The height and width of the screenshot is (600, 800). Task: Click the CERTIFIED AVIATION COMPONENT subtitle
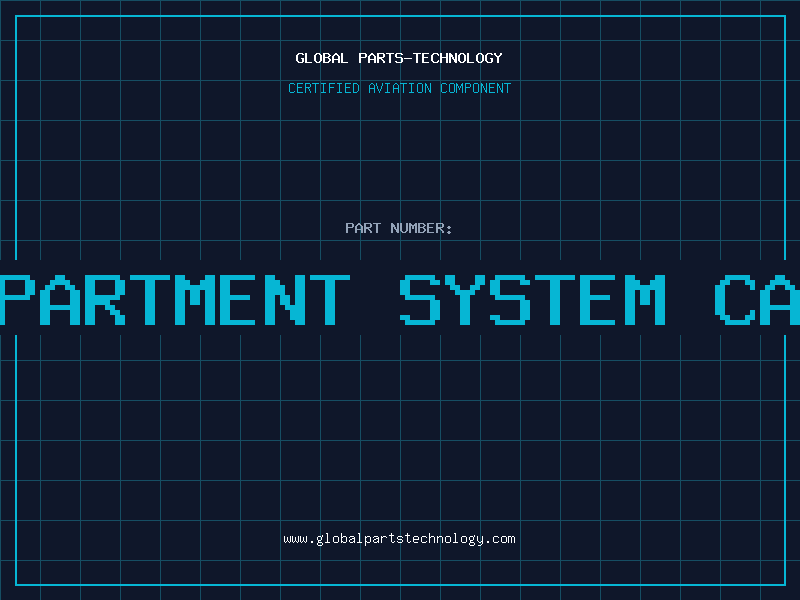(399, 88)
